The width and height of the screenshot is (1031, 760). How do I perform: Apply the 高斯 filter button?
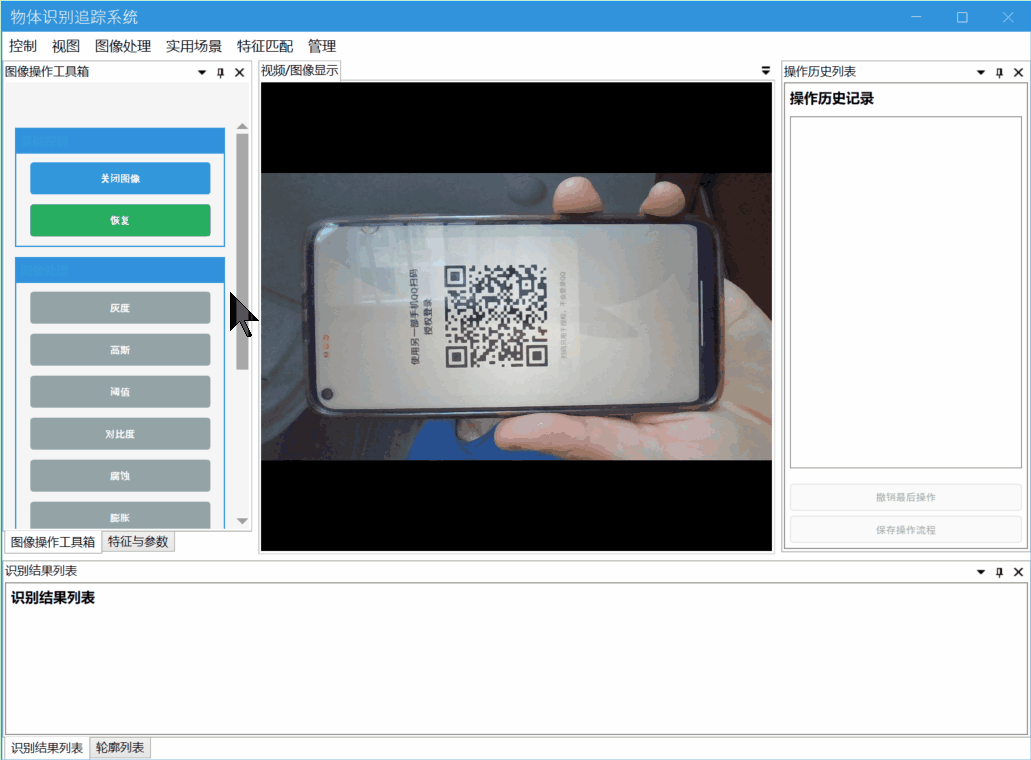pyautogui.click(x=120, y=350)
